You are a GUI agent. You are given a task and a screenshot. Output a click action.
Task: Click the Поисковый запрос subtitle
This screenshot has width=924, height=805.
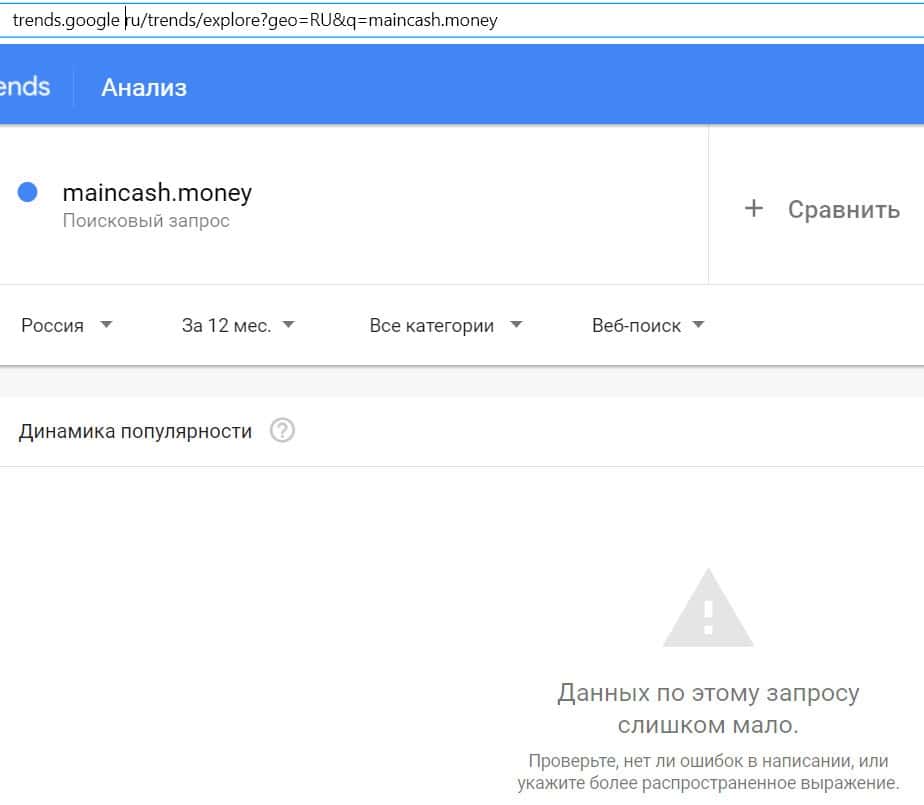(x=146, y=221)
